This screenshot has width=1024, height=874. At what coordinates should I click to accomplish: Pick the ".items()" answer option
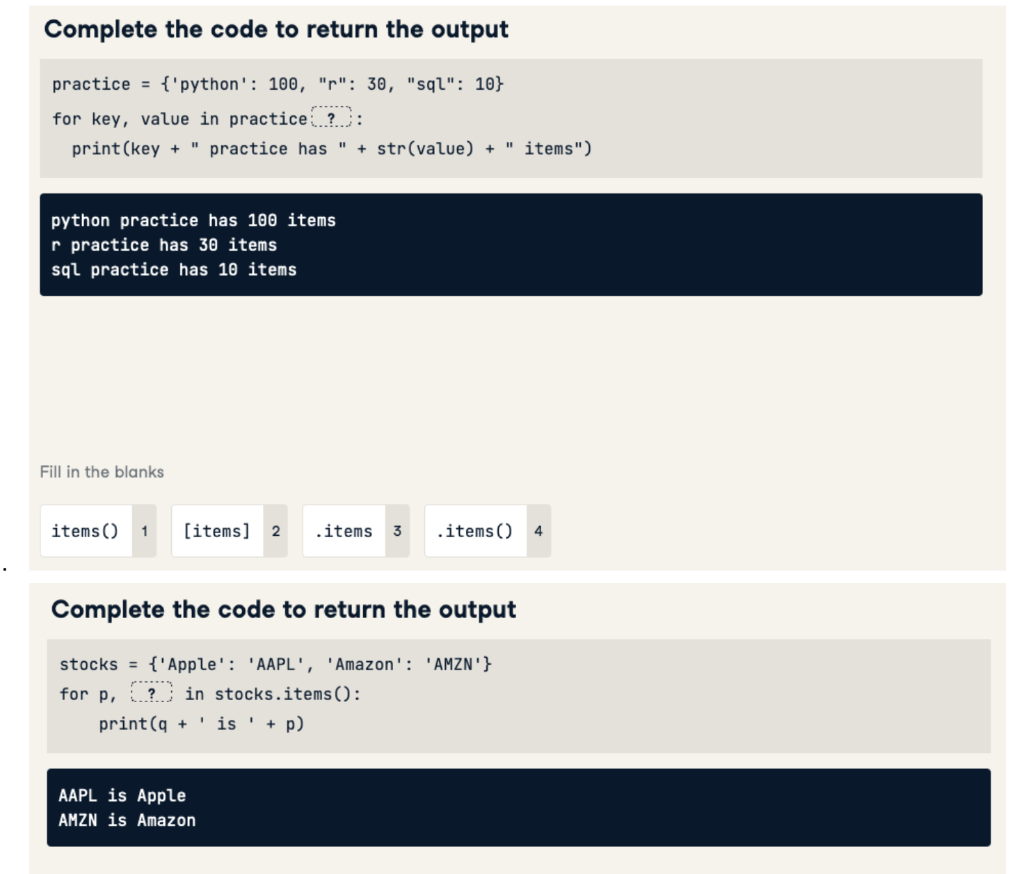coord(473,531)
